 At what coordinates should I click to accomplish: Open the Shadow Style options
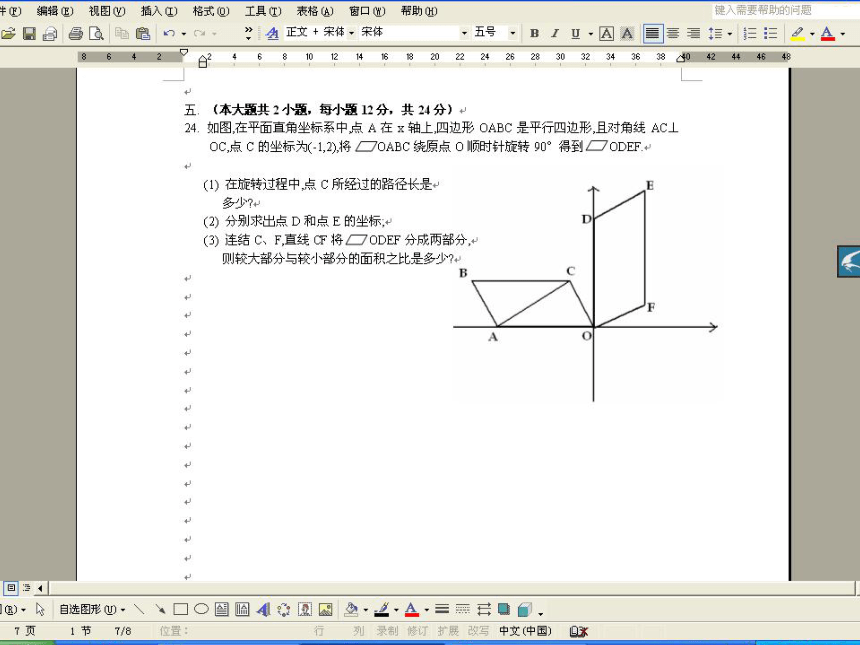pyautogui.click(x=504, y=609)
